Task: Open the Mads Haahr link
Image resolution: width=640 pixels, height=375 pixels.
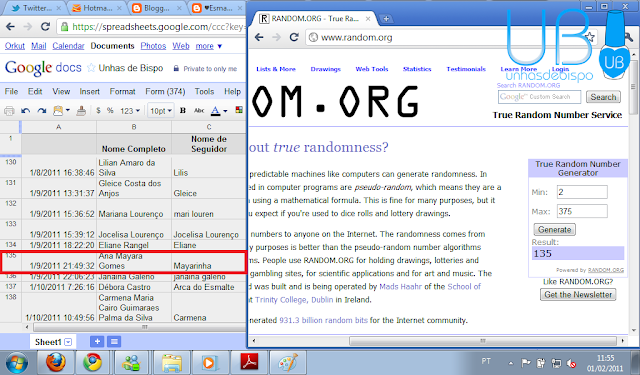Action: [x=400, y=286]
